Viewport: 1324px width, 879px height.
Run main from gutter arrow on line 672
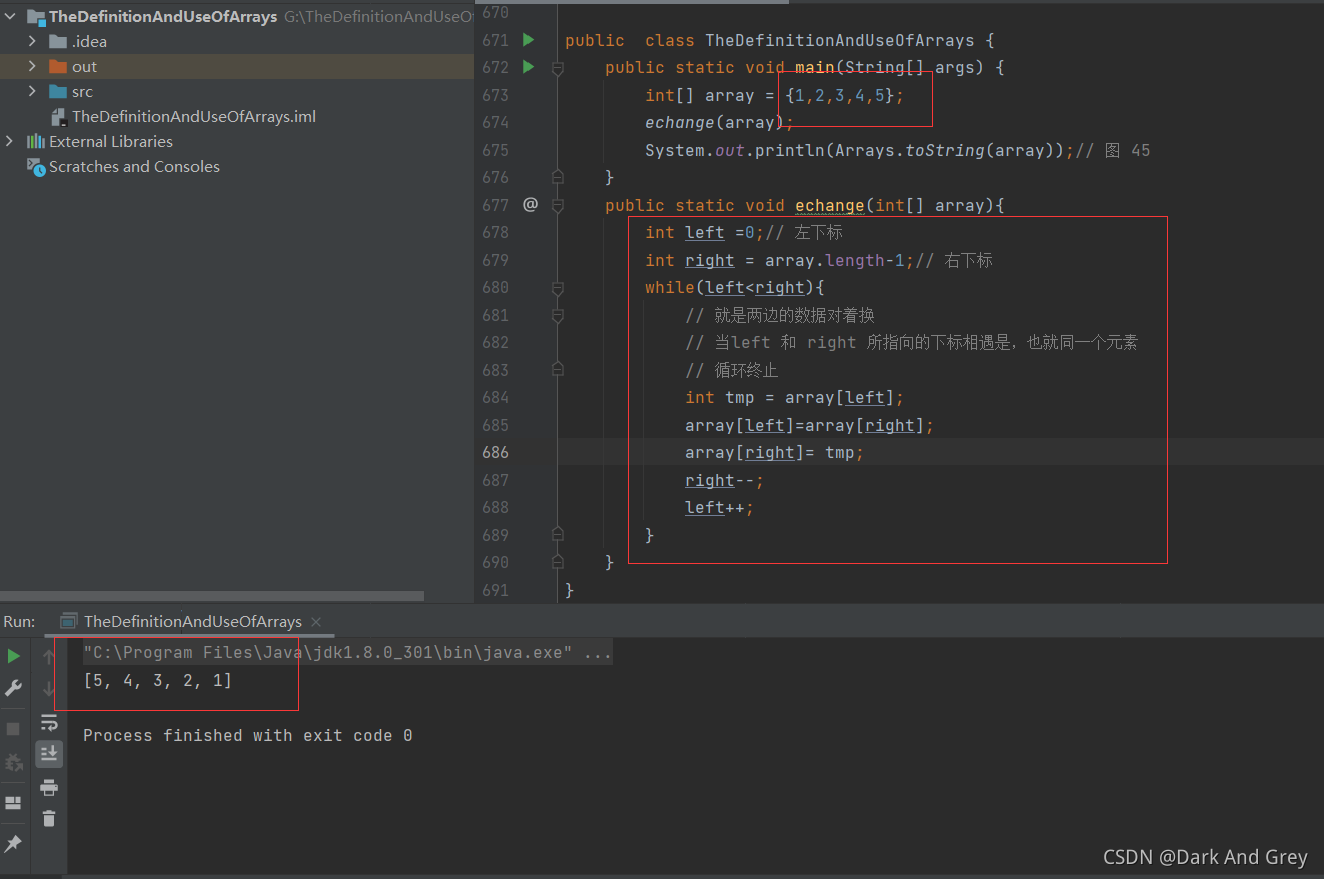click(529, 67)
